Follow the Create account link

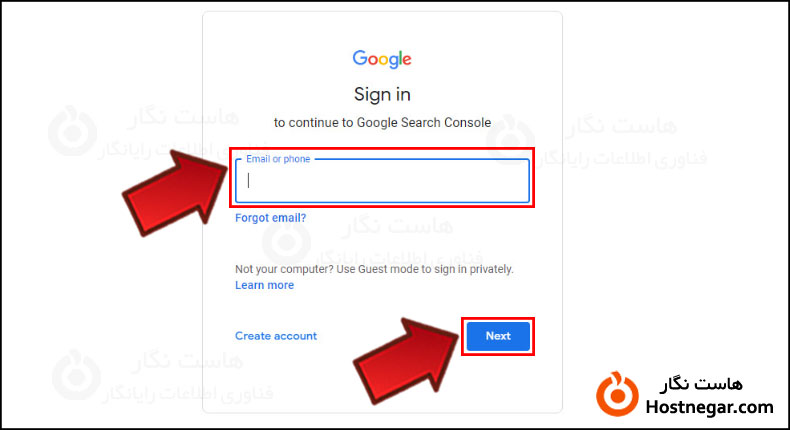click(276, 336)
